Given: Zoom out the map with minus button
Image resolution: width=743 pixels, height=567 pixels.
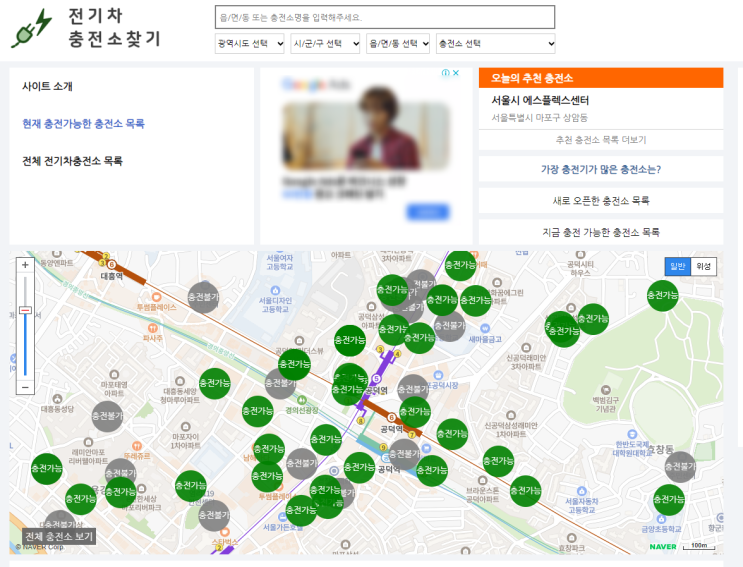Looking at the screenshot, I should (25, 387).
